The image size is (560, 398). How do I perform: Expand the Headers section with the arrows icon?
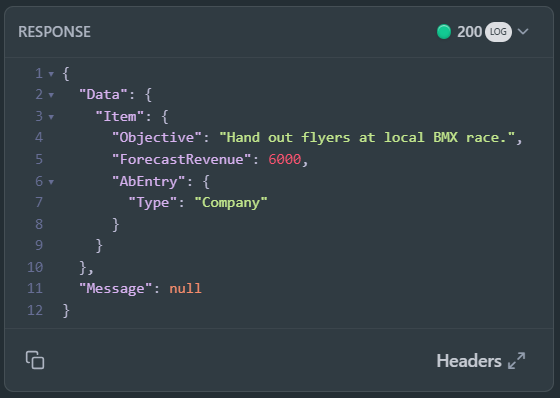pos(516,360)
